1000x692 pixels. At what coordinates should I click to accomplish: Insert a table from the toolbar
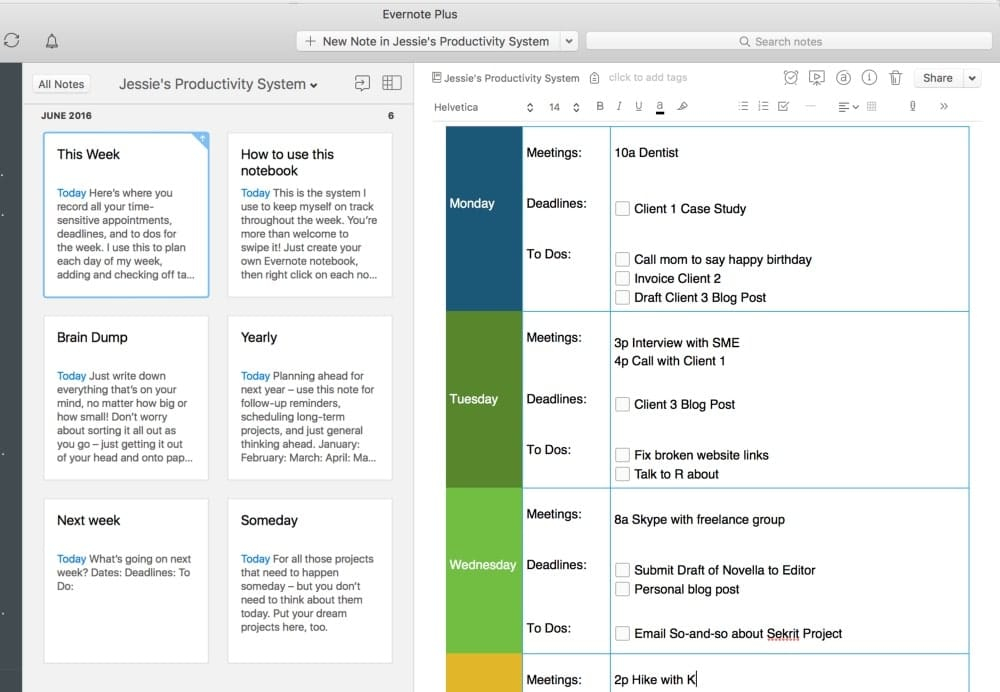[x=871, y=107]
